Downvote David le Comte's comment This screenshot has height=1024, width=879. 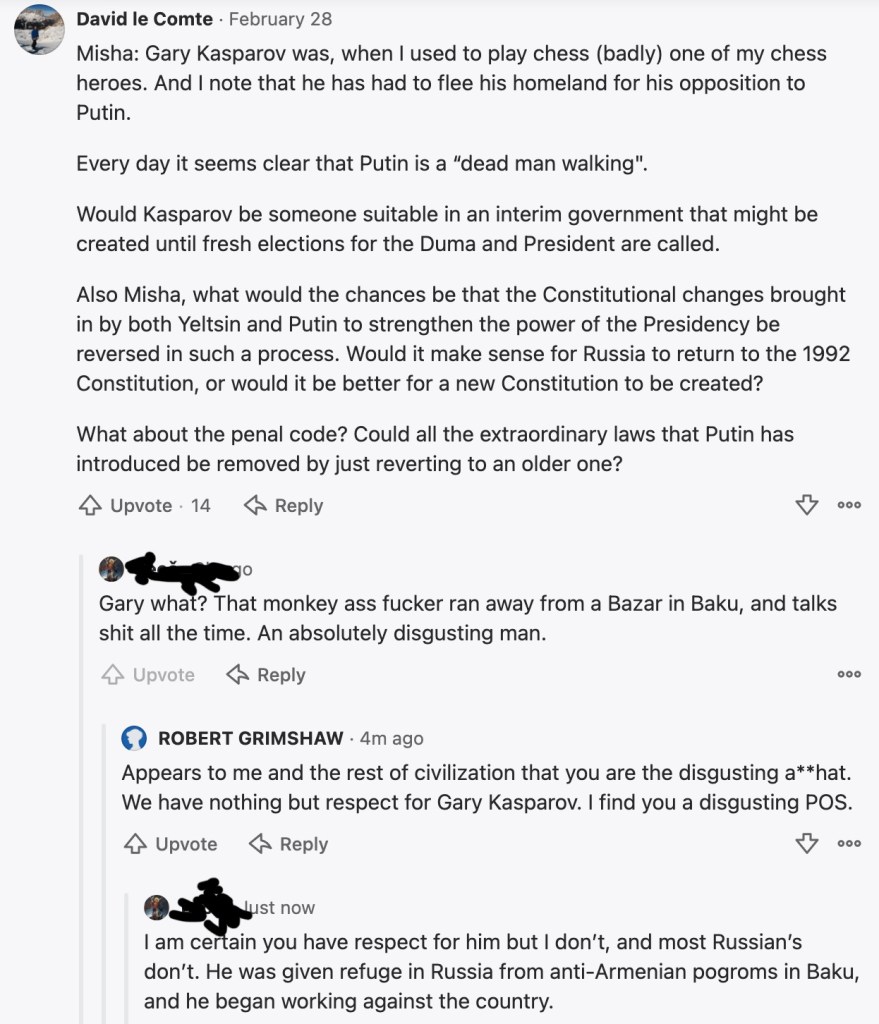[x=807, y=506]
